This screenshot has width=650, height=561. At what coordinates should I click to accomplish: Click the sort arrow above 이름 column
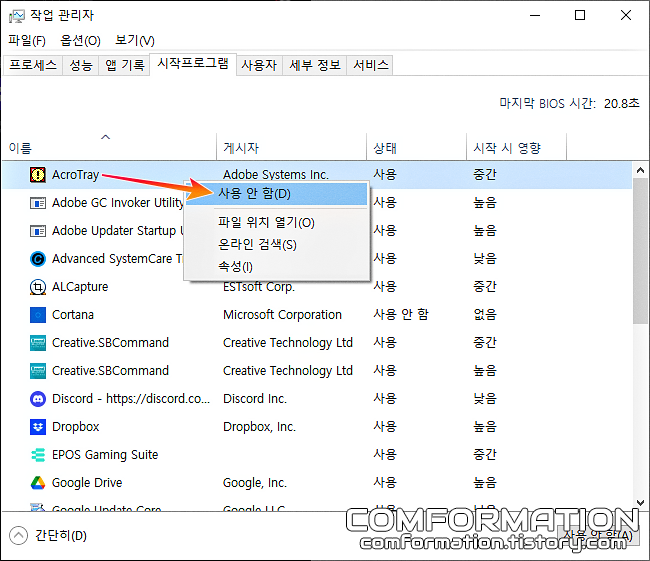(106, 137)
